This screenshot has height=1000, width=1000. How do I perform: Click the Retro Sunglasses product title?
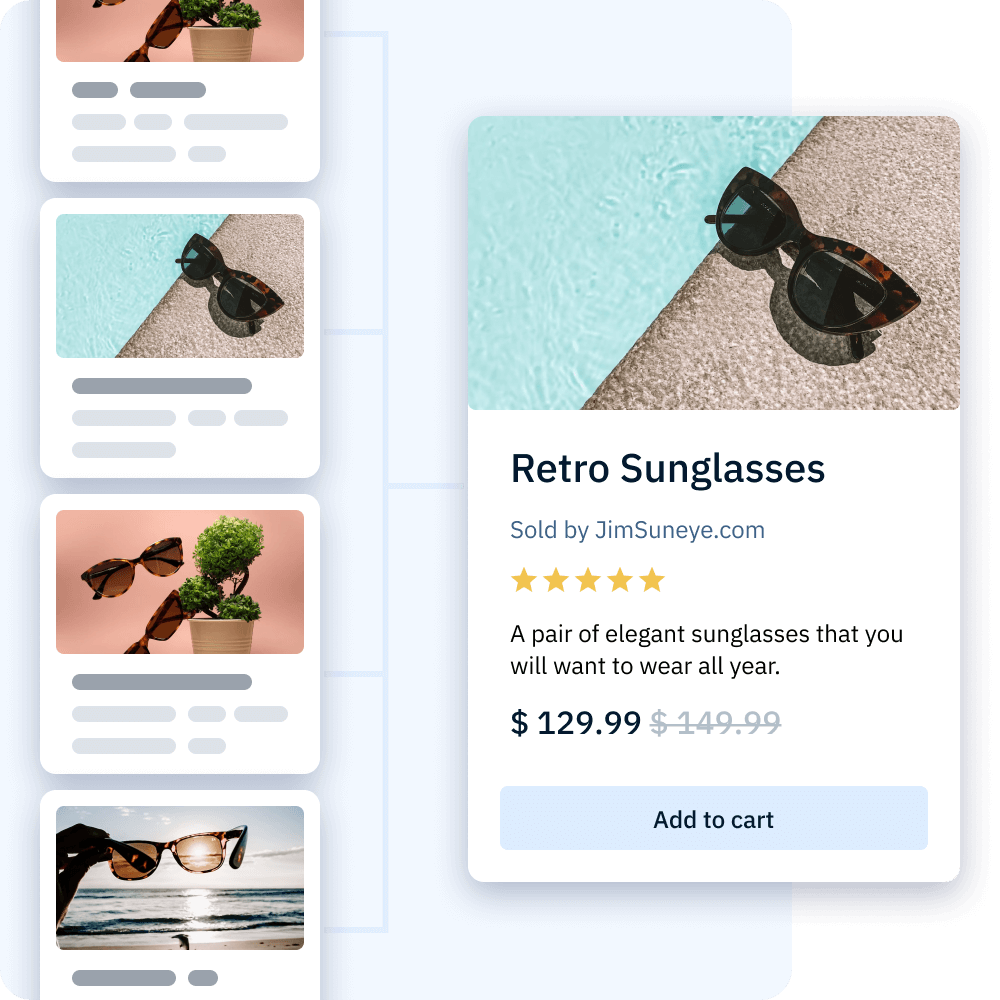(668, 469)
